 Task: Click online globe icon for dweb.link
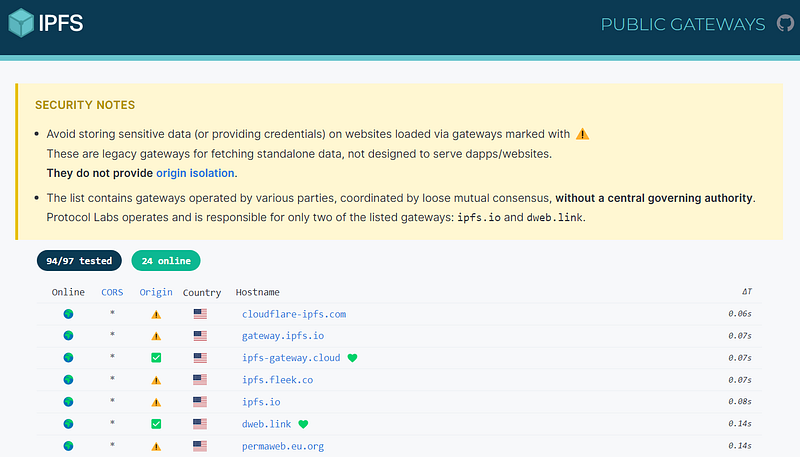68,423
